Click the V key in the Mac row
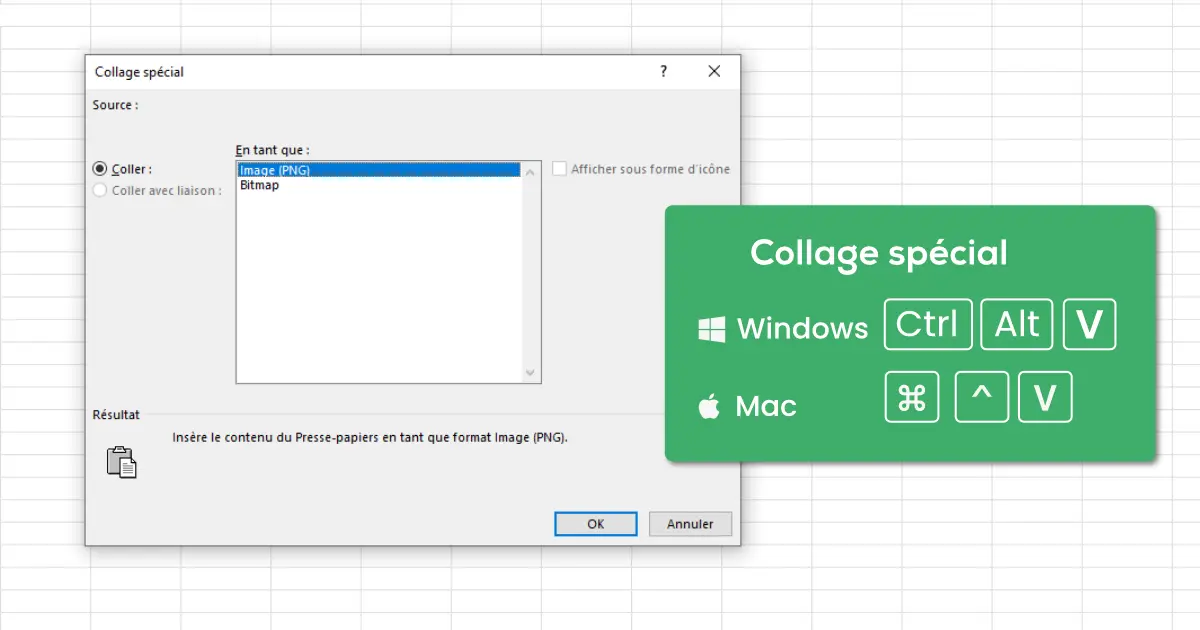Viewport: 1200px width, 630px height. coord(1045,397)
